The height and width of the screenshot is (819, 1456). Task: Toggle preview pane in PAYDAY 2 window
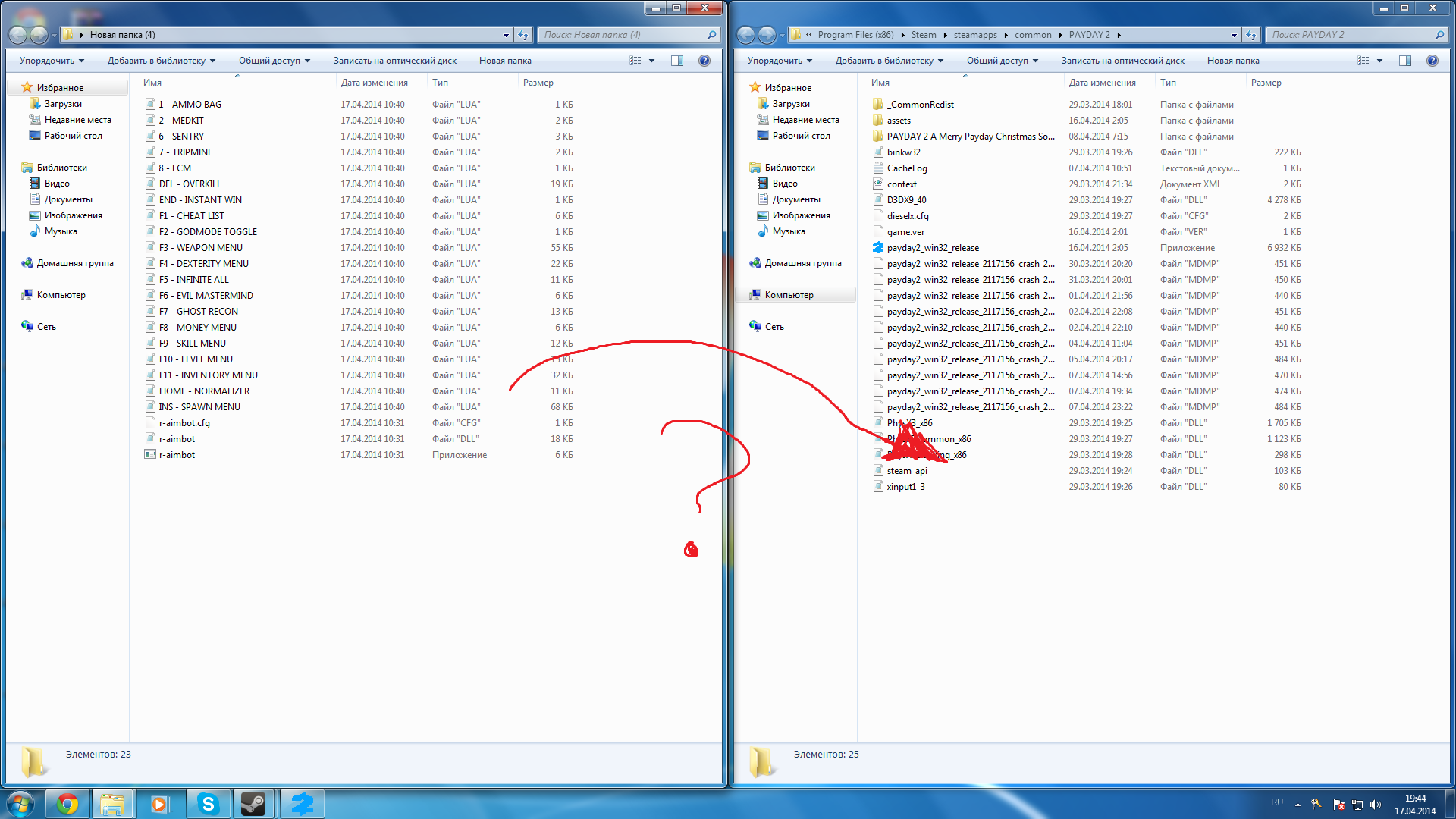point(1405,61)
